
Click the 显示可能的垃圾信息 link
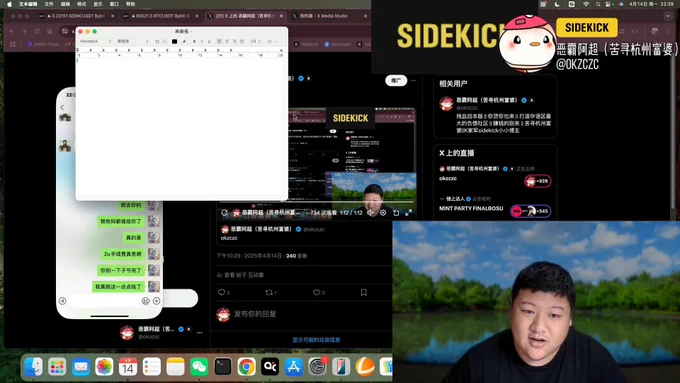(316, 340)
